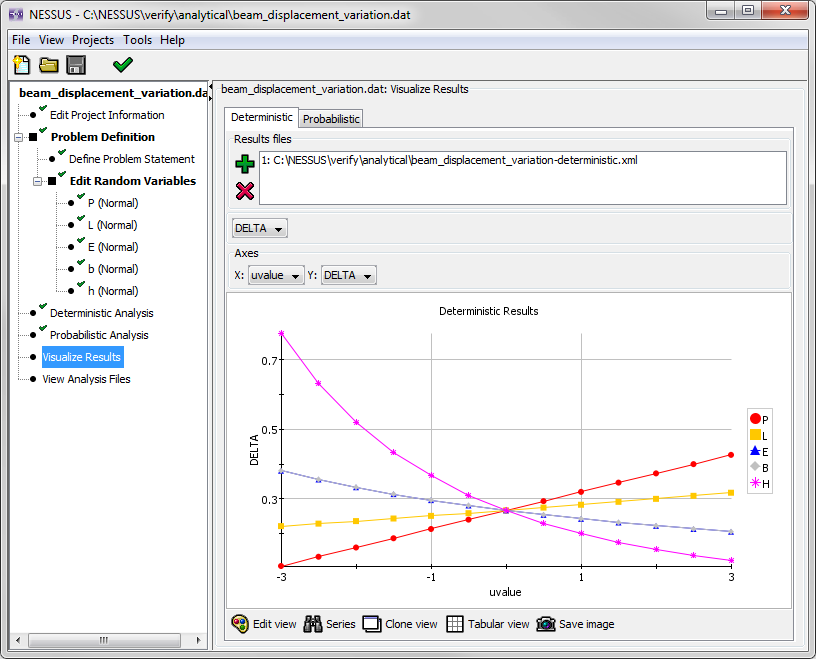The width and height of the screenshot is (816, 659).
Task: Open the Y axis DELTA dropdown
Action: coord(350,275)
